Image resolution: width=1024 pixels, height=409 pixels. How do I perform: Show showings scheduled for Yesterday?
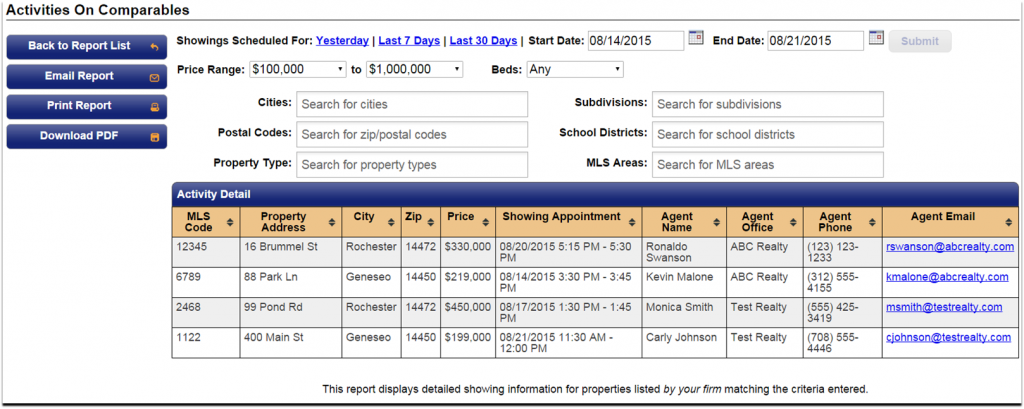(342, 41)
